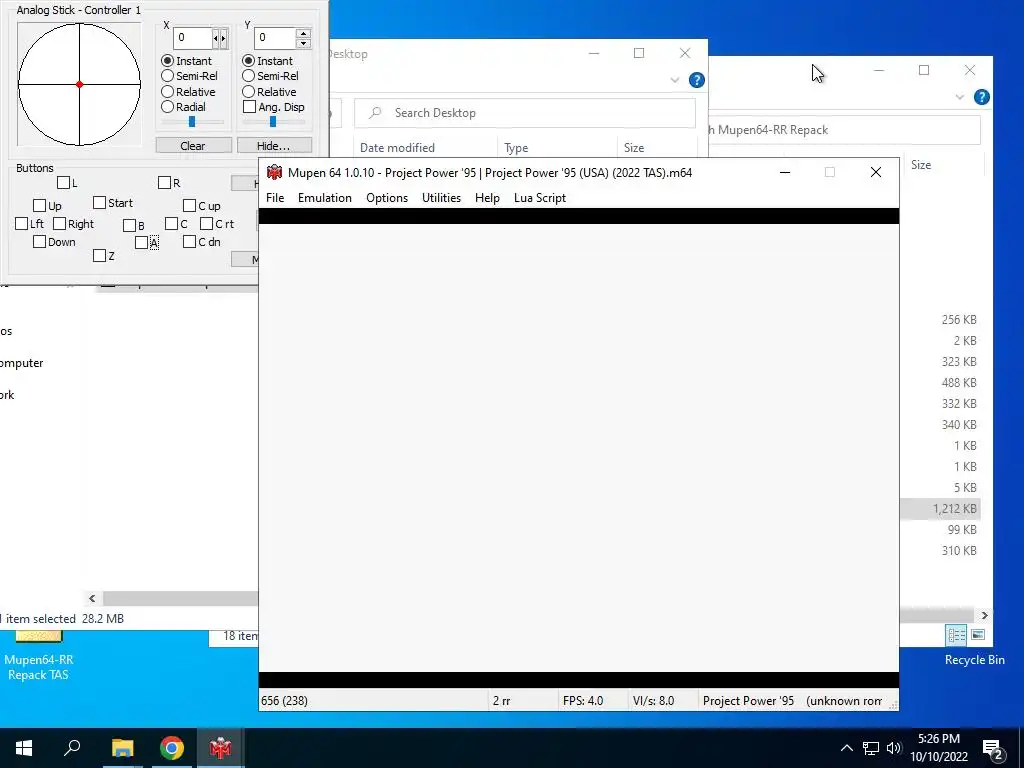Open the Windows Start menu
1024x768 pixels.
(24, 748)
